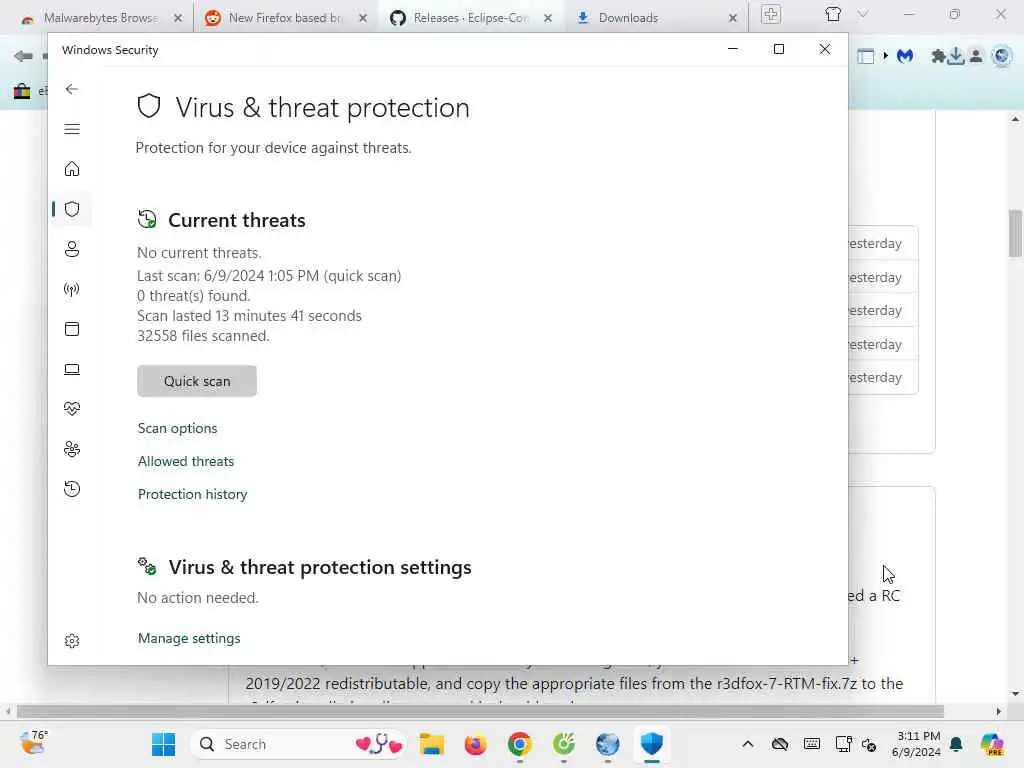Image resolution: width=1024 pixels, height=768 pixels.
Task: Open Windows Security settings gear
Action: 72,641
